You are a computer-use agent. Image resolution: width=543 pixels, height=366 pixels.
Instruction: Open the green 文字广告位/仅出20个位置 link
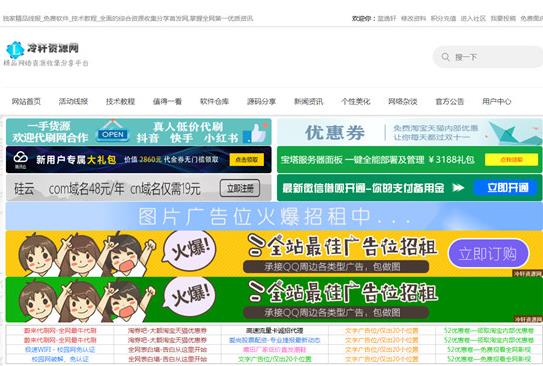tap(274, 359)
